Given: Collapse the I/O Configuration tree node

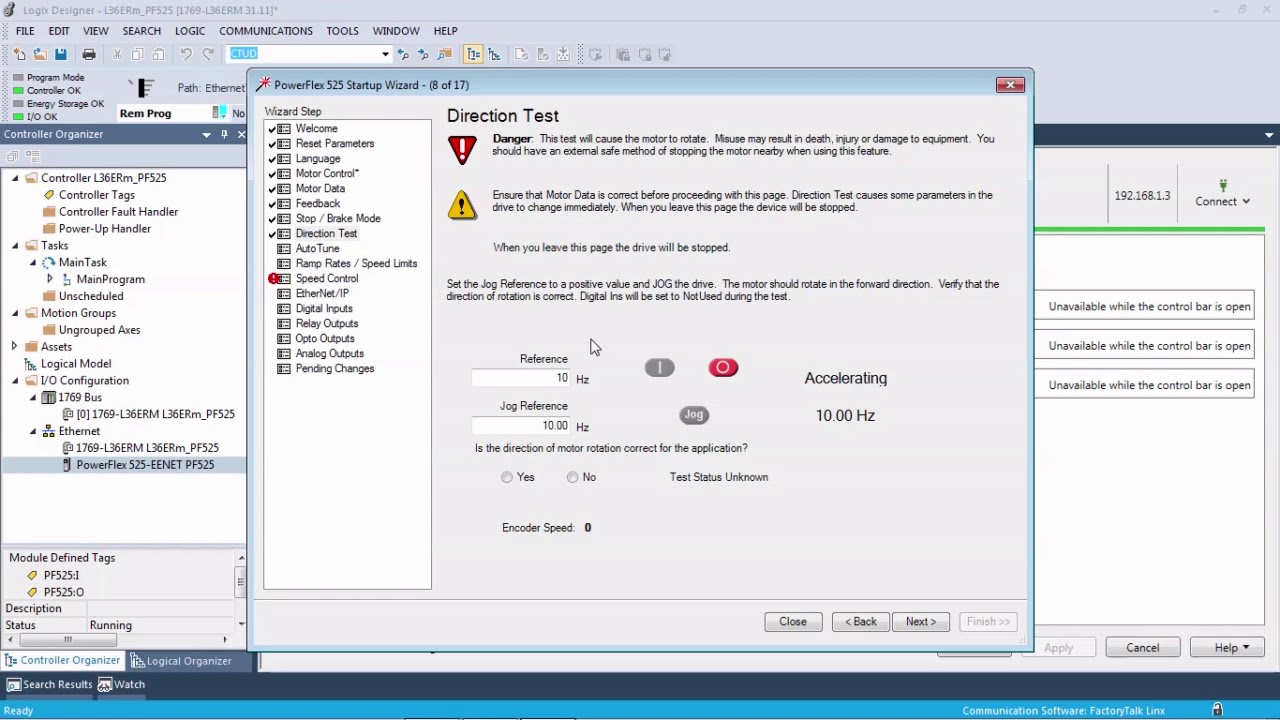Looking at the screenshot, I should (x=15, y=381).
